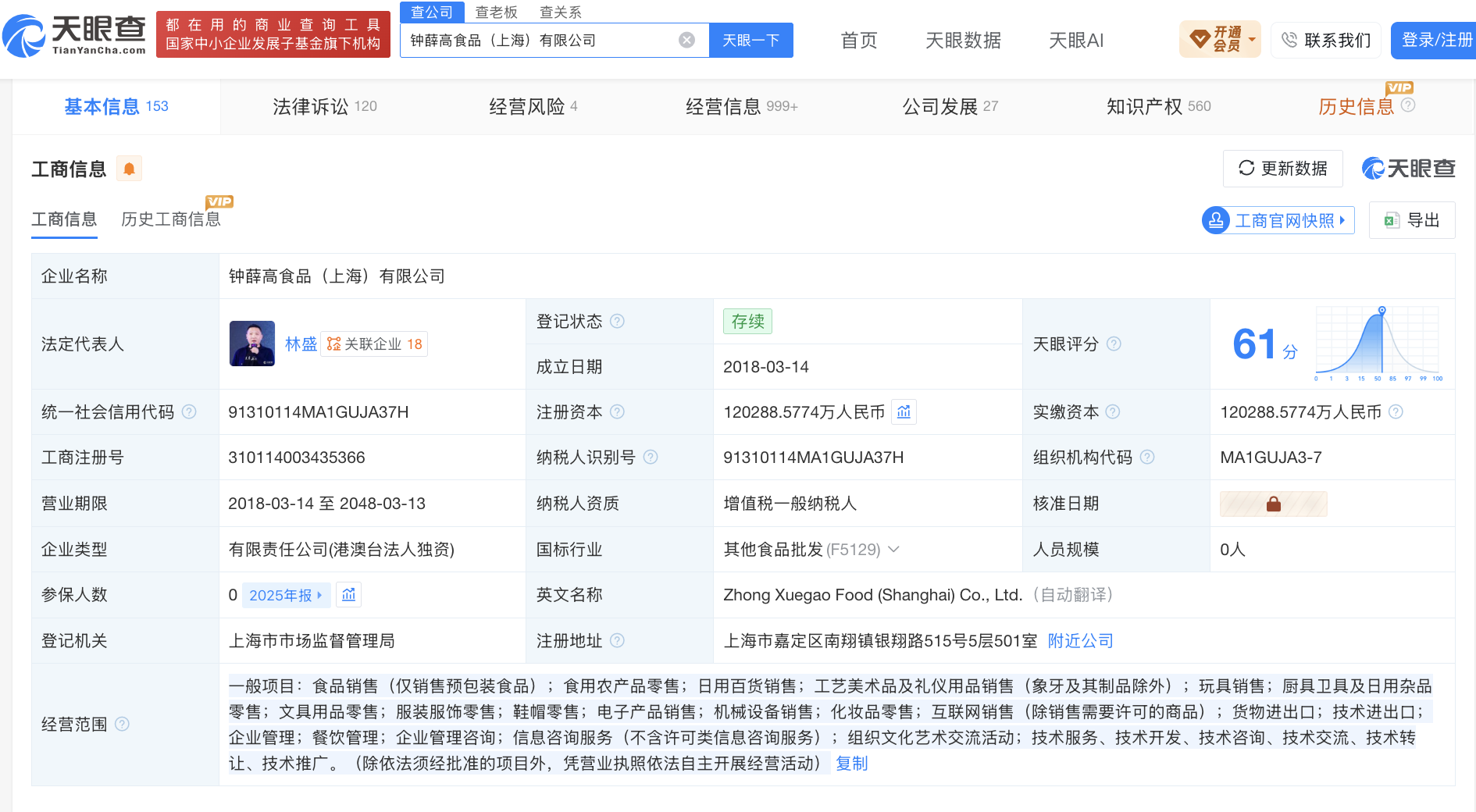1476x812 pixels.
Task: Click the lock icon in 核准日期 field
Action: coord(1274,504)
